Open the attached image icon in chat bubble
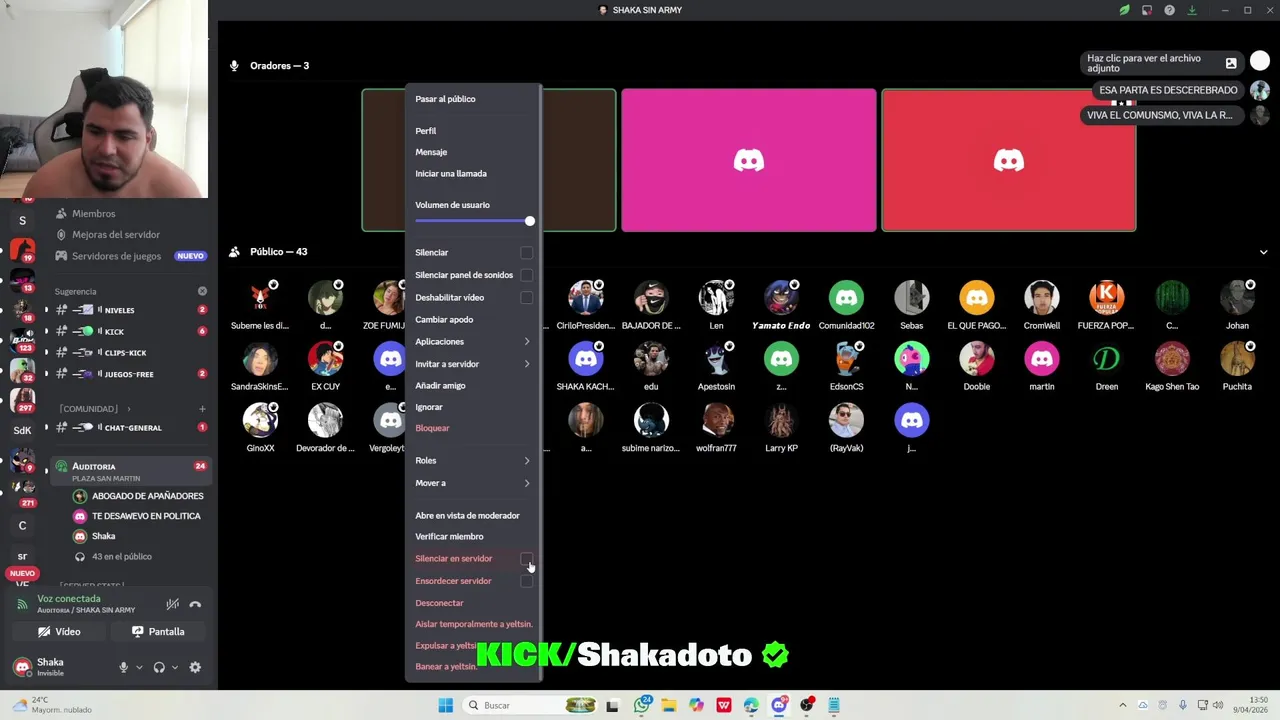The width and height of the screenshot is (1280, 720). coord(1231,63)
